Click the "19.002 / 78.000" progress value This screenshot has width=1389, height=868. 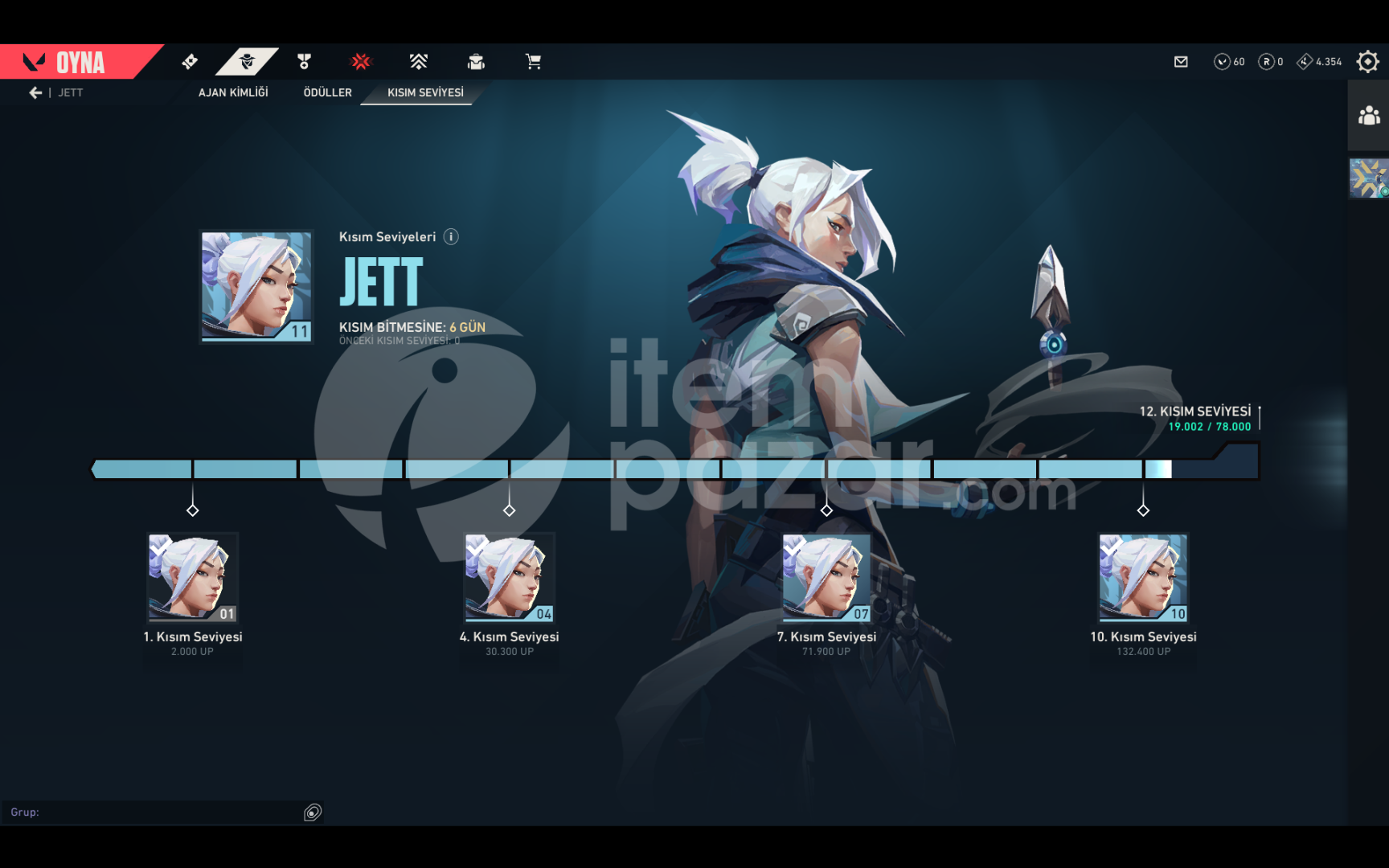click(1210, 427)
